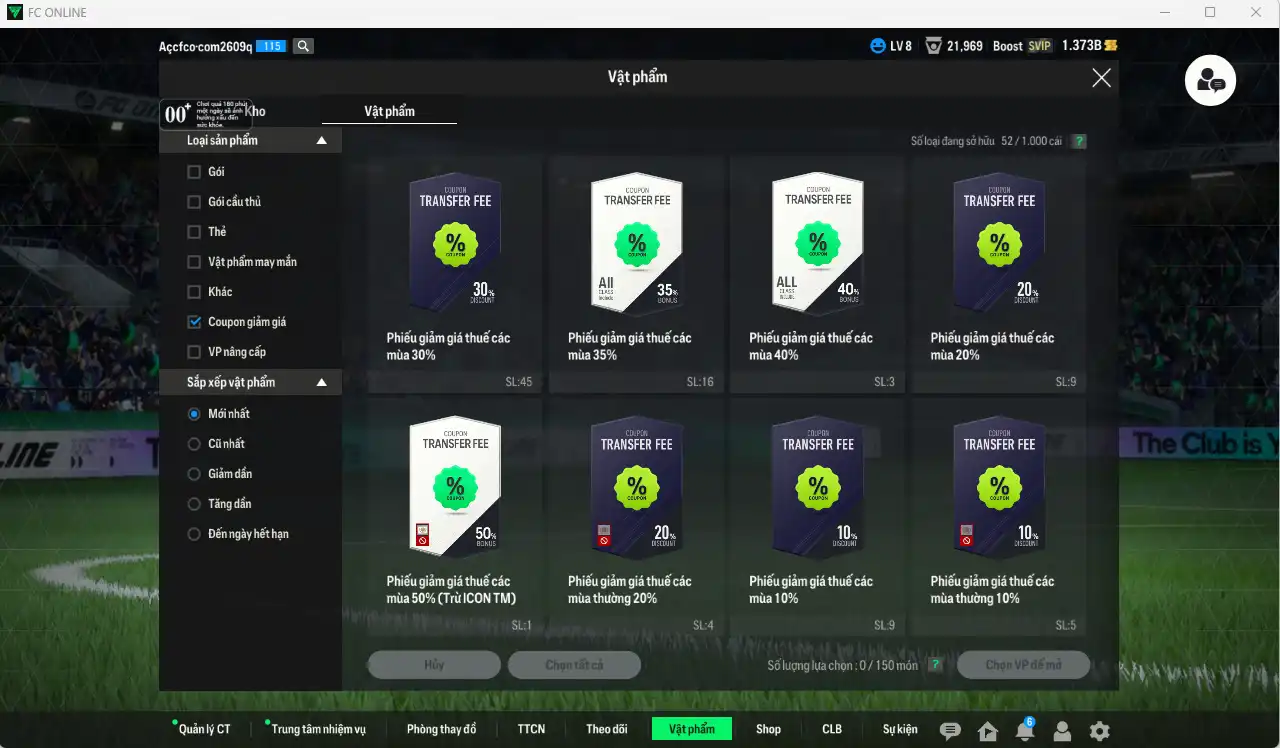The width and height of the screenshot is (1280, 748).
Task: Sort items by Cũ nhất
Action: (194, 444)
